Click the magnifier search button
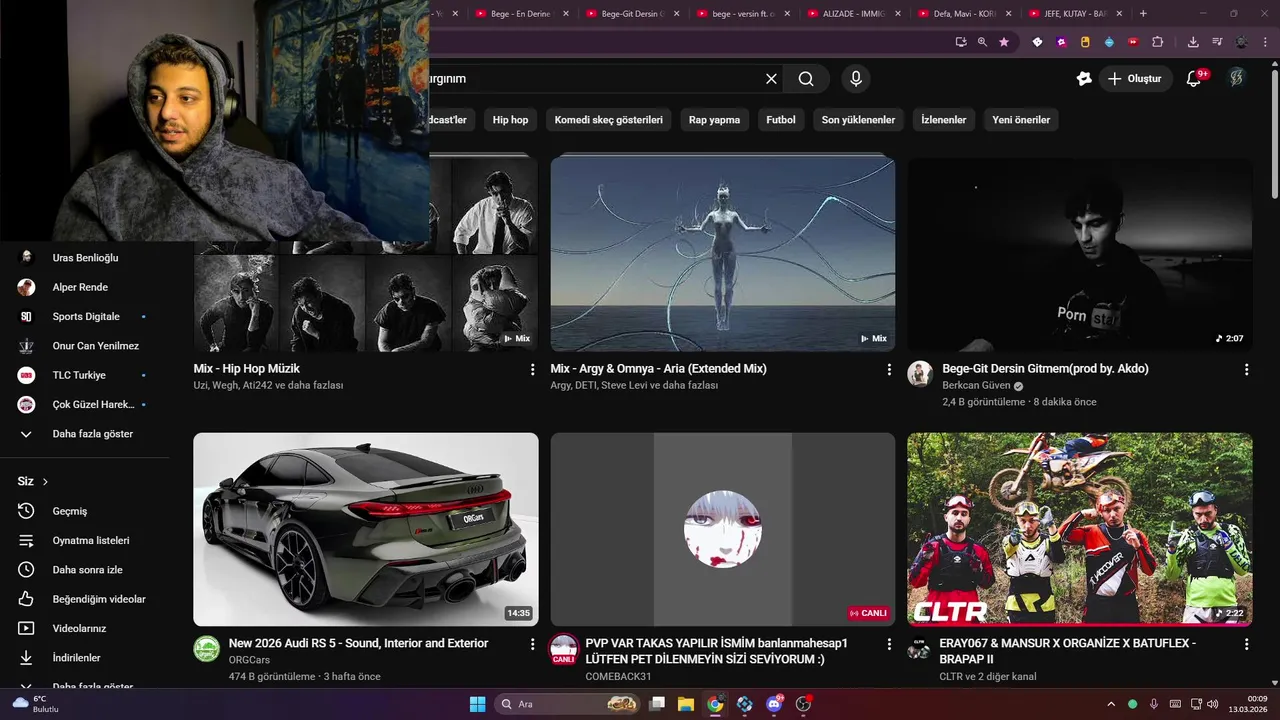Viewport: 1280px width, 720px height. point(806,79)
